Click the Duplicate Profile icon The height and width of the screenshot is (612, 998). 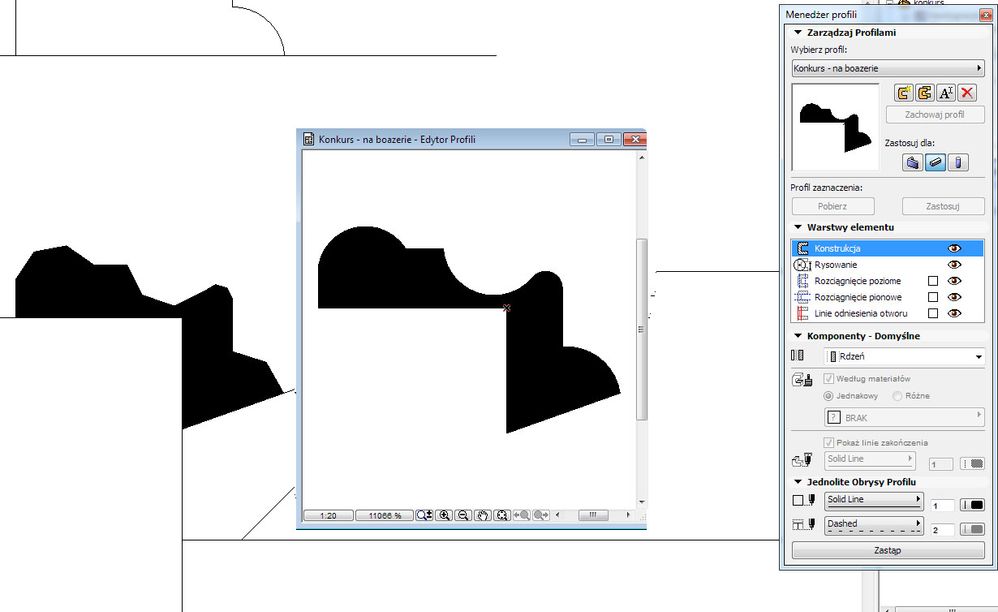click(x=925, y=93)
